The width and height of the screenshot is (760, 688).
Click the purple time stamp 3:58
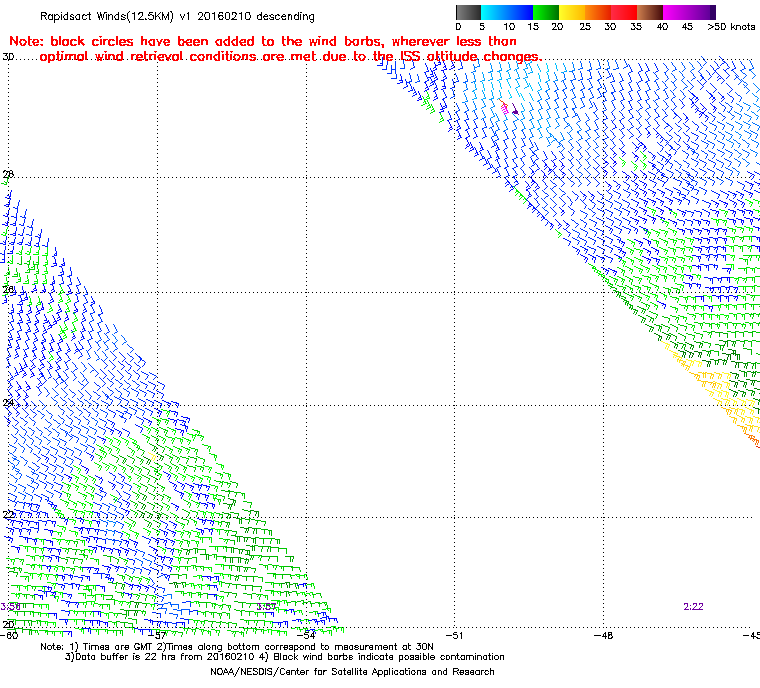tap(10, 607)
